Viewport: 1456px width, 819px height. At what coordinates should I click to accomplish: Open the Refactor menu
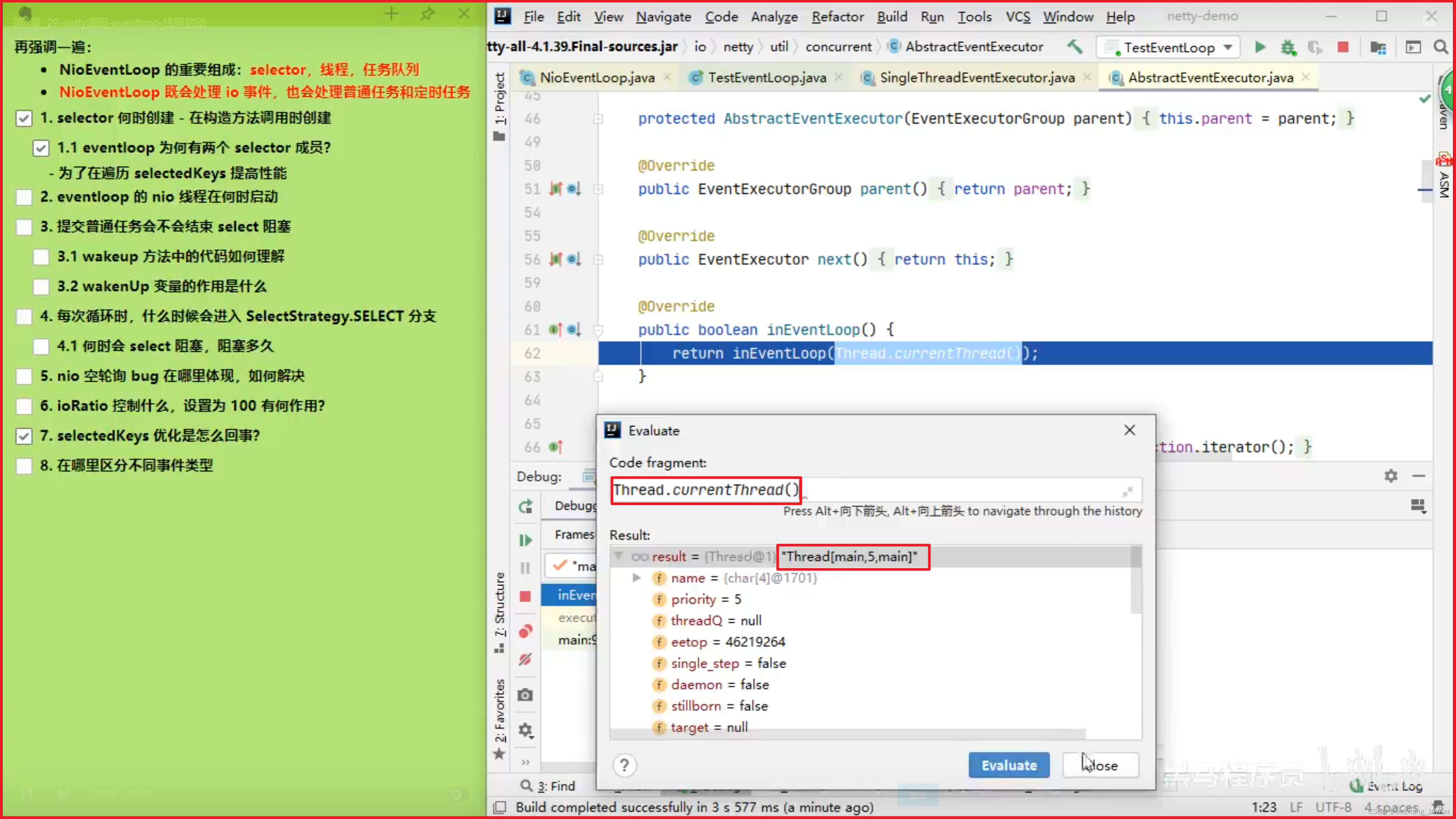tap(838, 17)
